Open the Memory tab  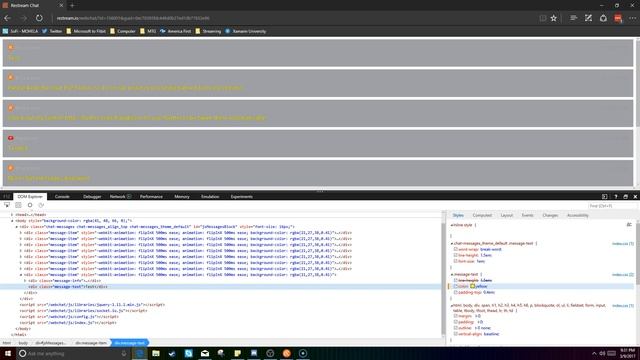point(182,196)
